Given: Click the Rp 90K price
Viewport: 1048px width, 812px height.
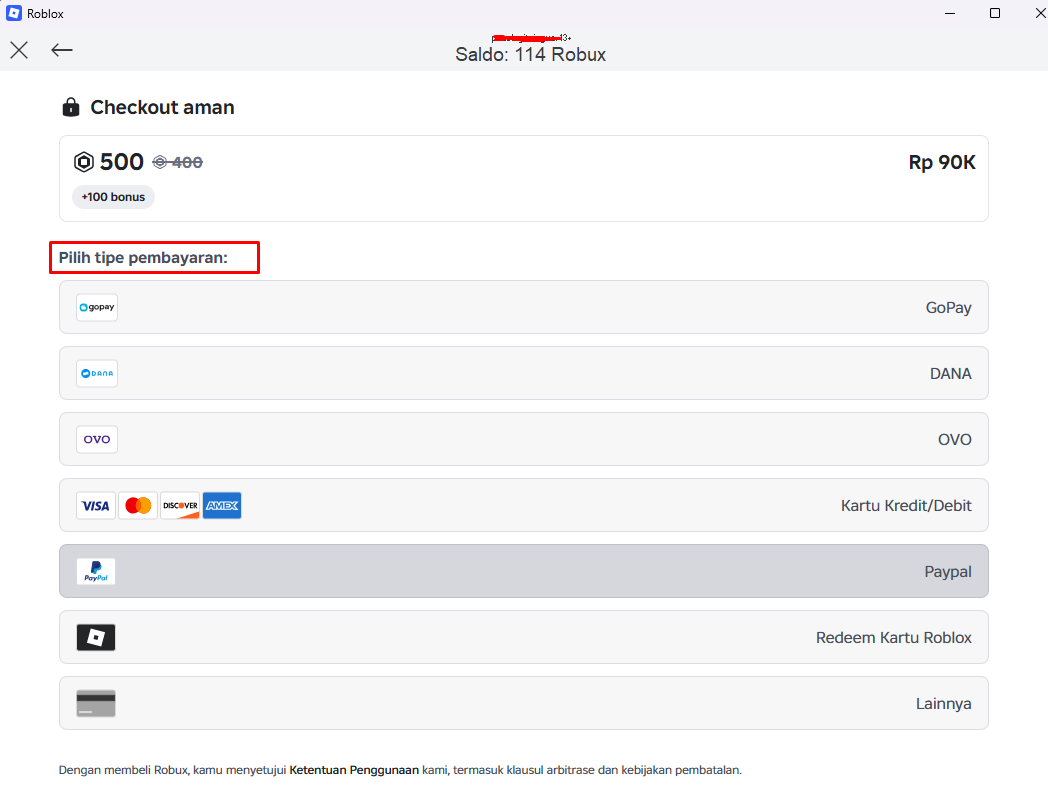Looking at the screenshot, I should click(x=942, y=162).
